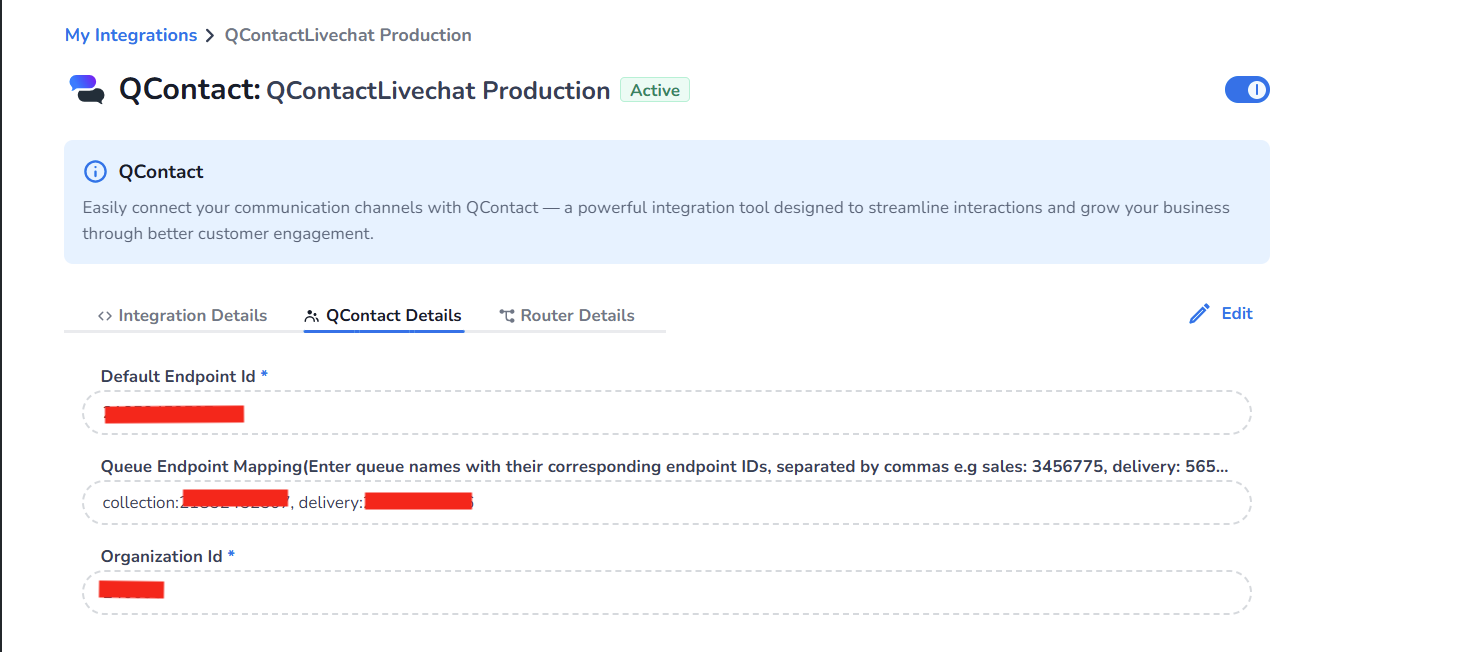Click the people icon beside QContact Details
Image resolution: width=1482 pixels, height=652 pixels.
311,316
